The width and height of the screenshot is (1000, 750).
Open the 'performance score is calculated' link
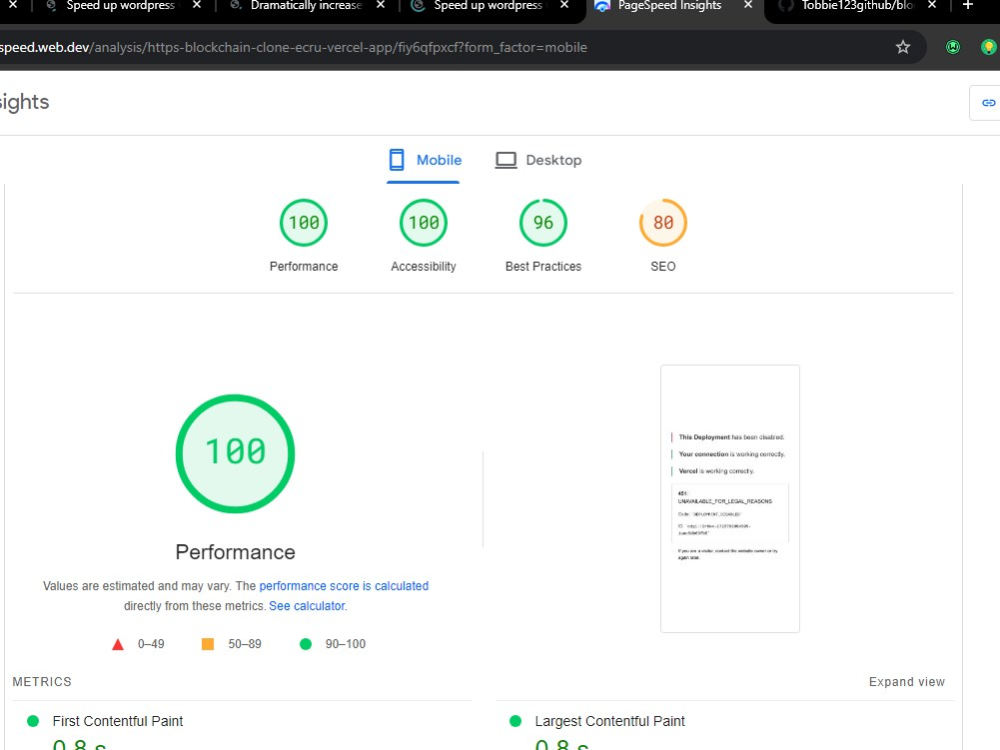(x=344, y=585)
